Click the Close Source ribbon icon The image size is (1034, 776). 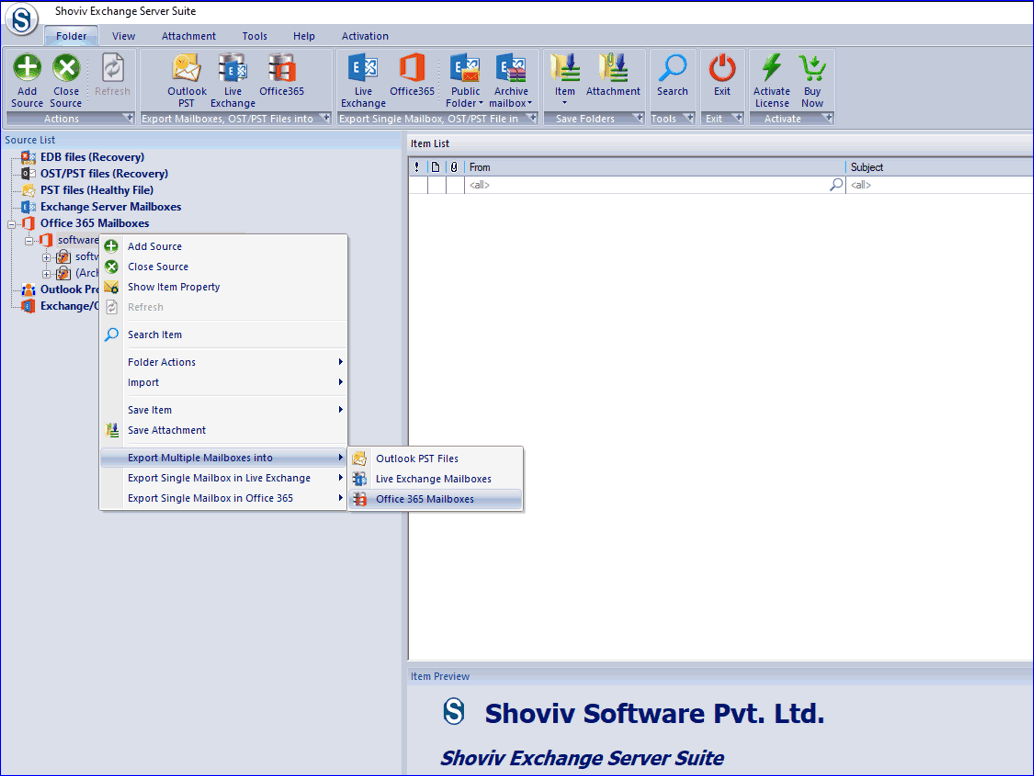point(66,68)
